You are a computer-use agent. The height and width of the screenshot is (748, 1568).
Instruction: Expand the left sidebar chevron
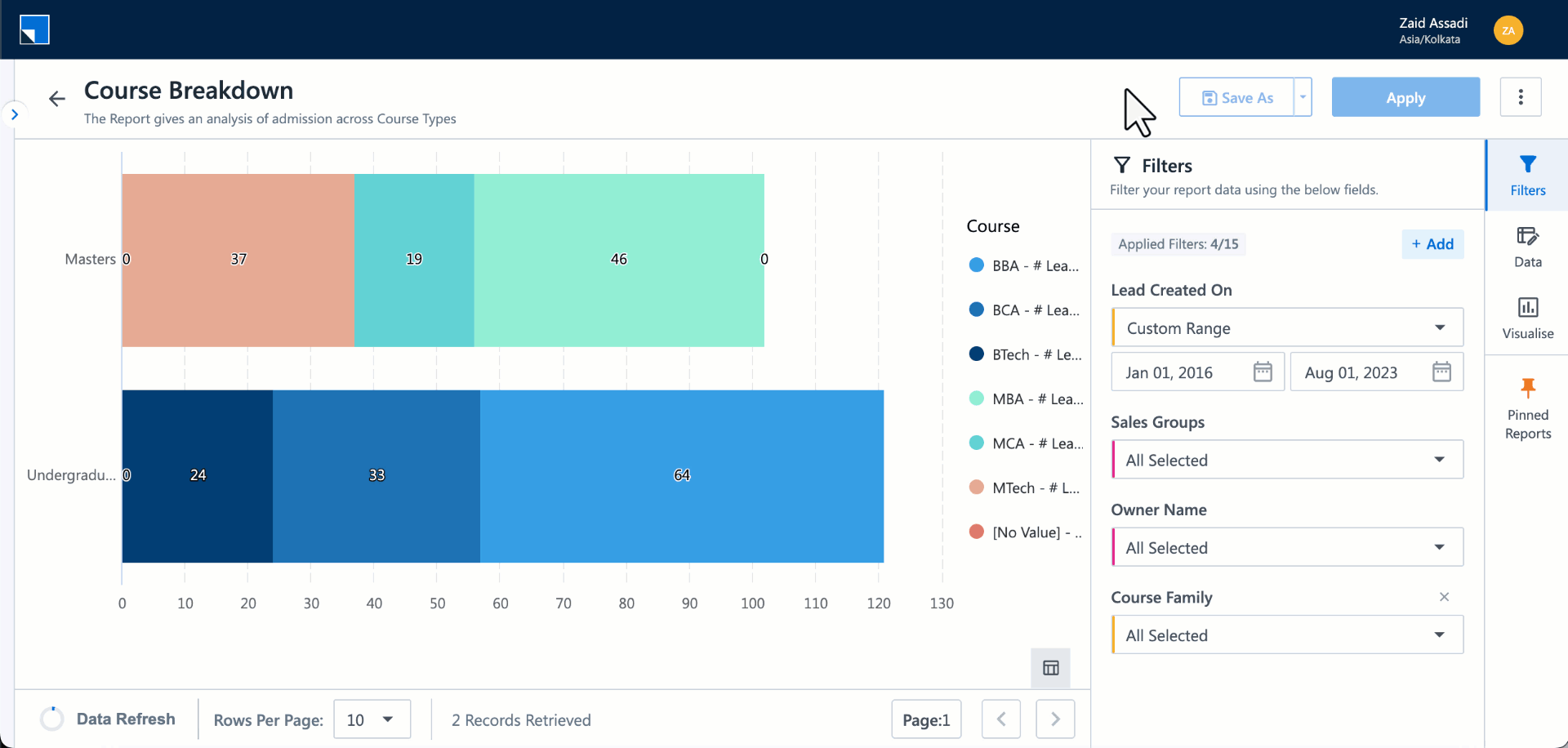[14, 114]
